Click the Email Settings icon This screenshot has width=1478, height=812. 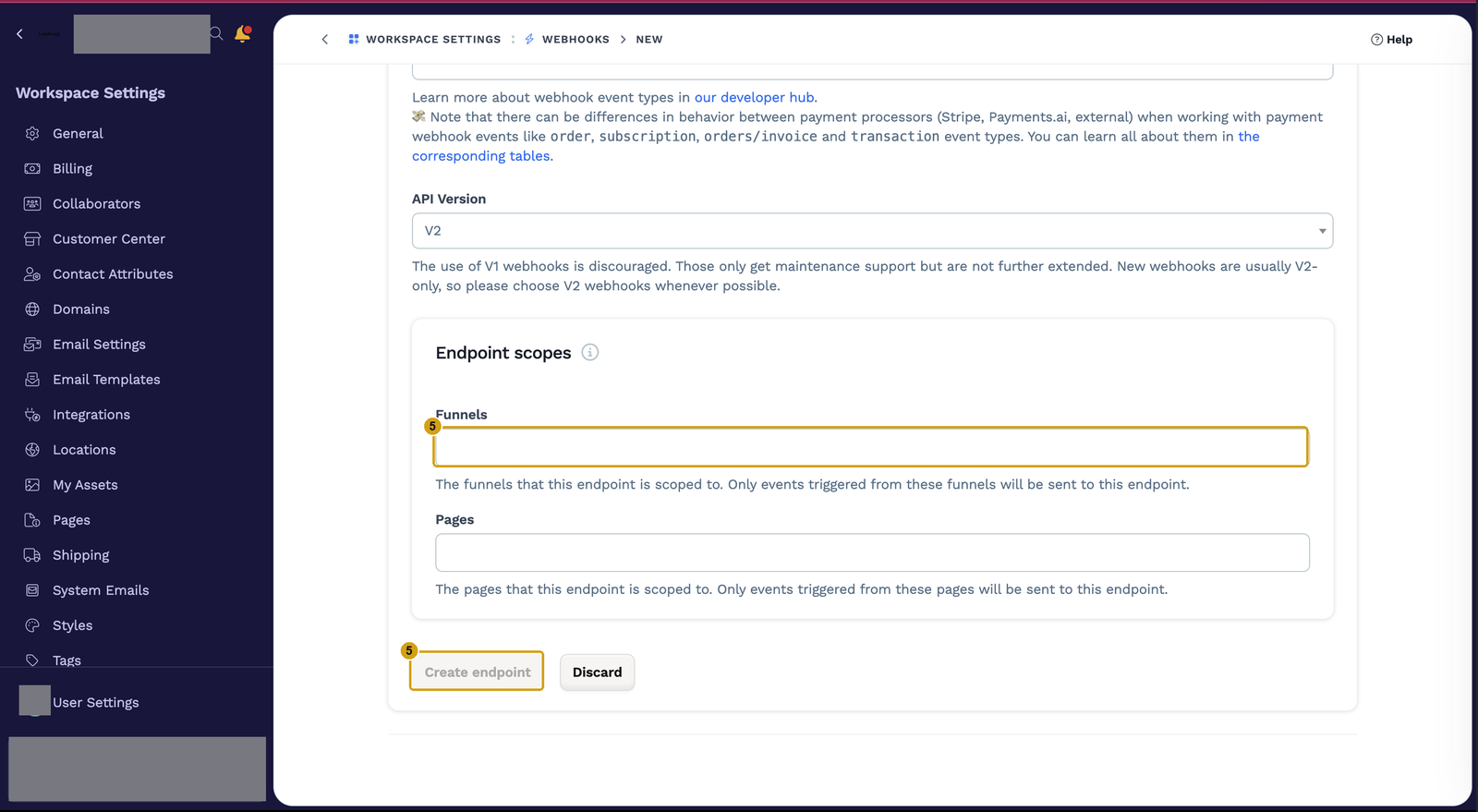tap(32, 344)
